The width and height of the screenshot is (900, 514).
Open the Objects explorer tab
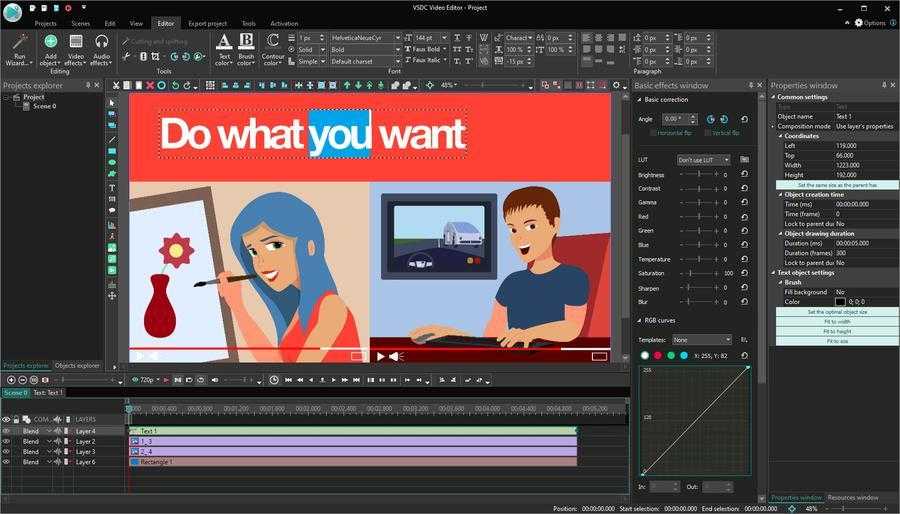coord(77,366)
